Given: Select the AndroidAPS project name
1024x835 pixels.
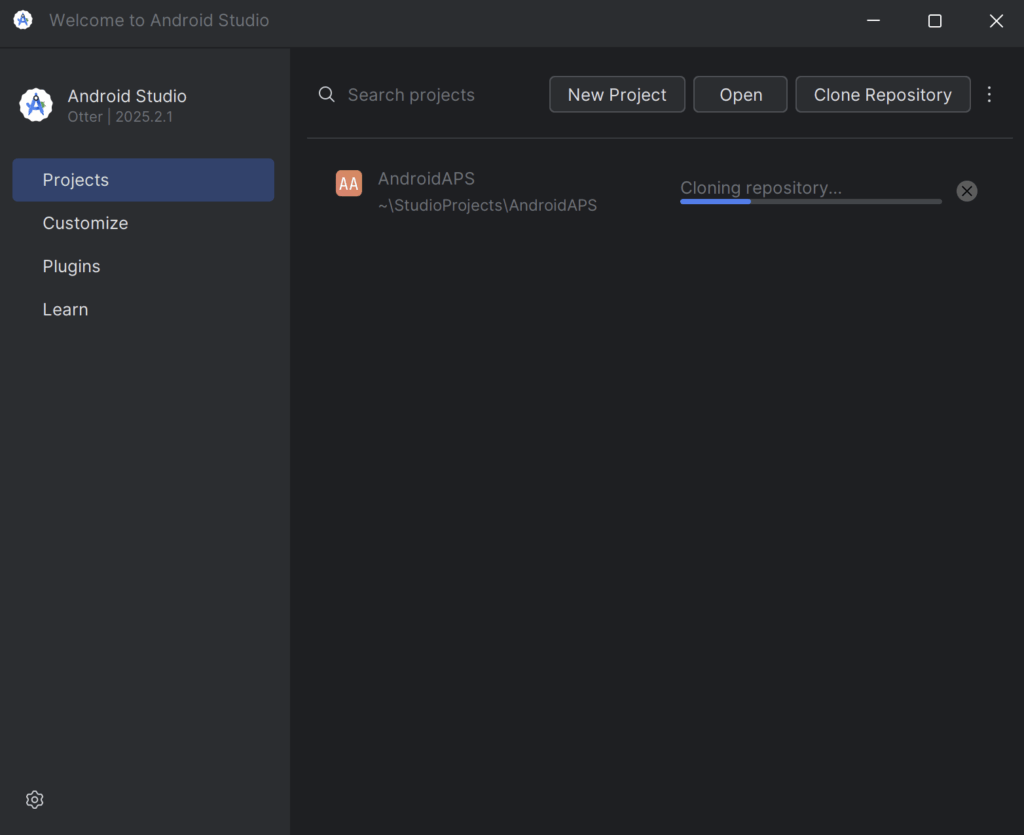Looking at the screenshot, I should click(x=426, y=179).
